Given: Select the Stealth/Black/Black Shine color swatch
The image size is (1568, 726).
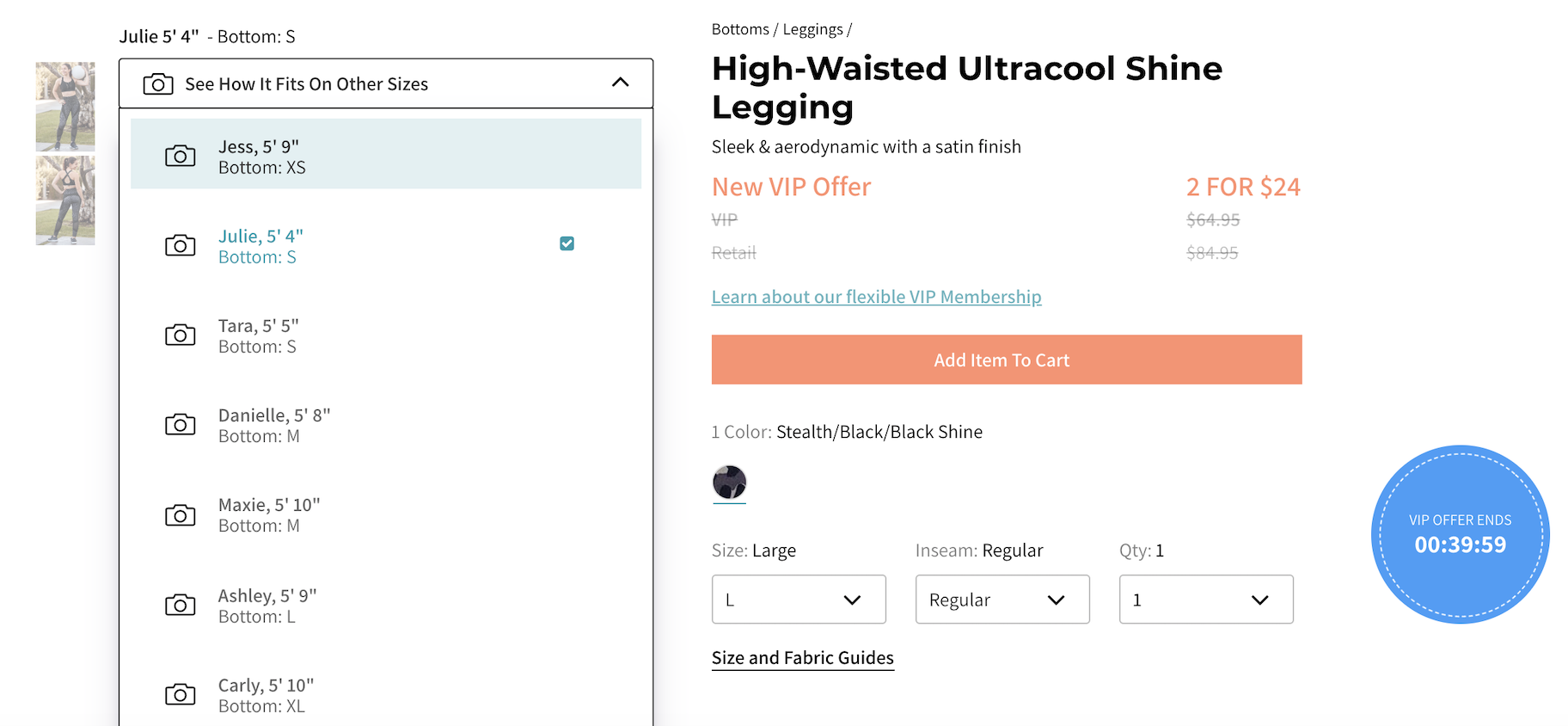Looking at the screenshot, I should (x=729, y=483).
